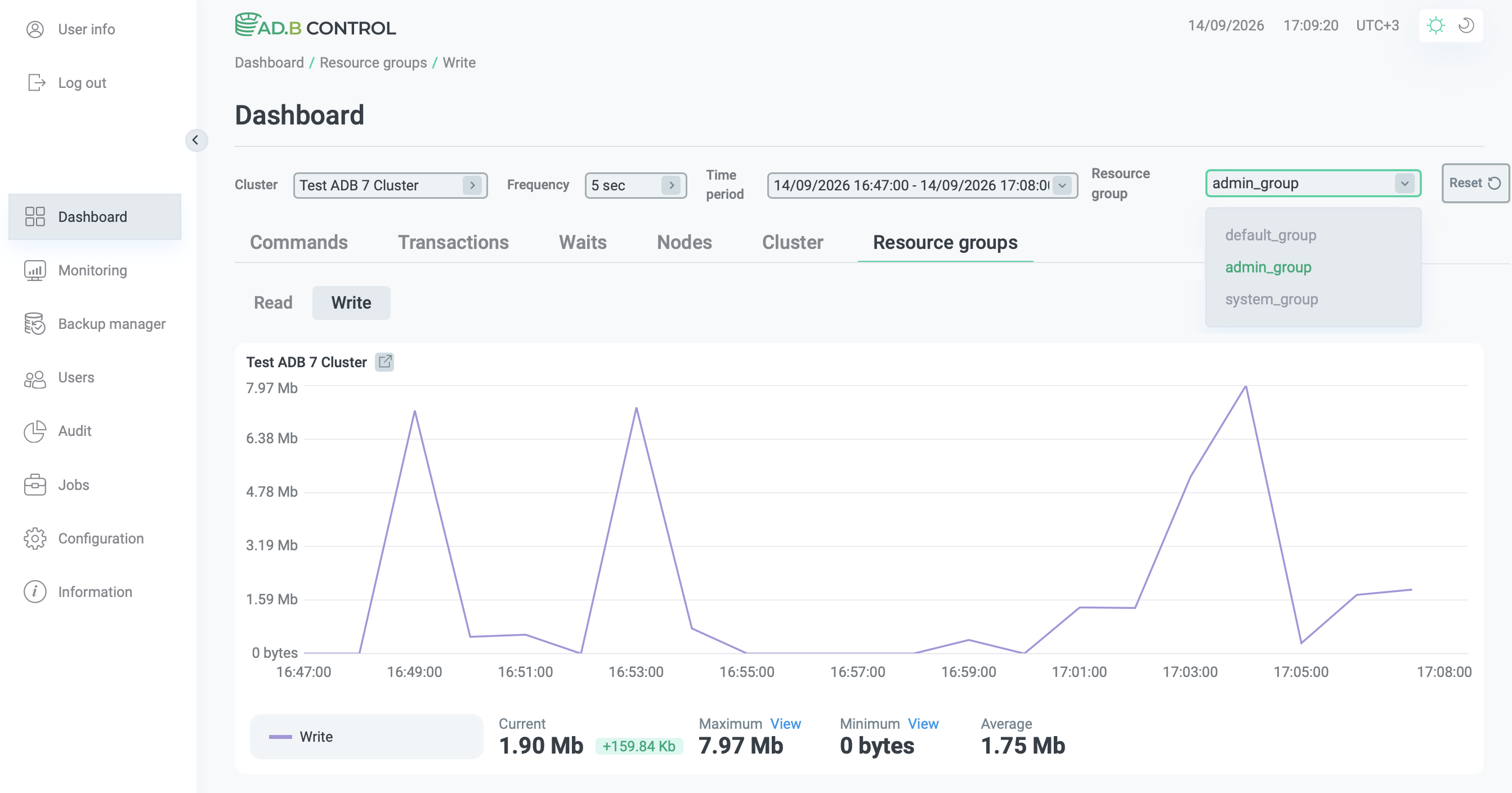Collapse the sidebar with chevron button

196,140
